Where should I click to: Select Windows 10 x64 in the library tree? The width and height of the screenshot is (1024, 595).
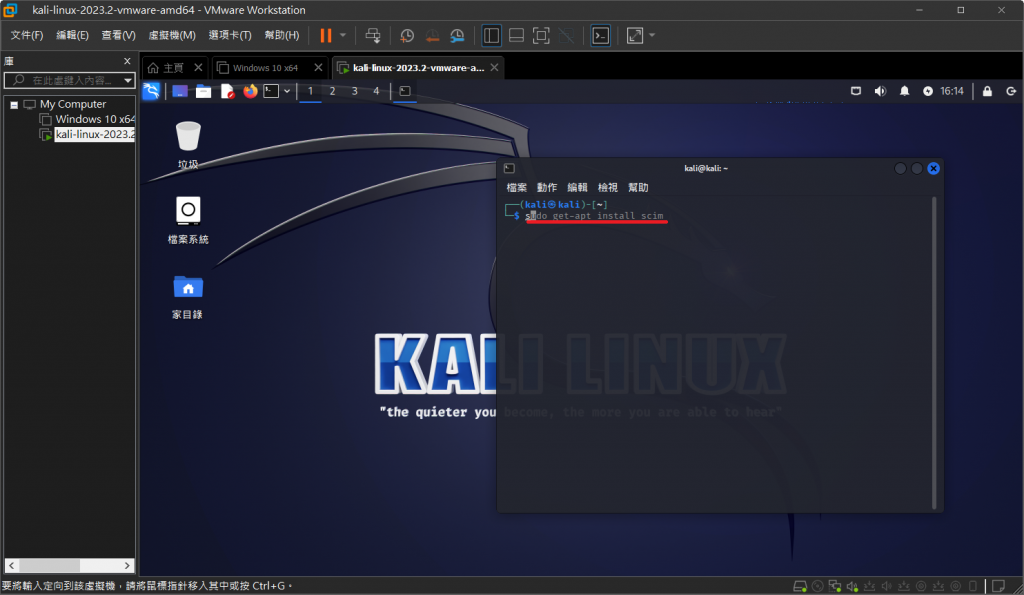[x=95, y=119]
